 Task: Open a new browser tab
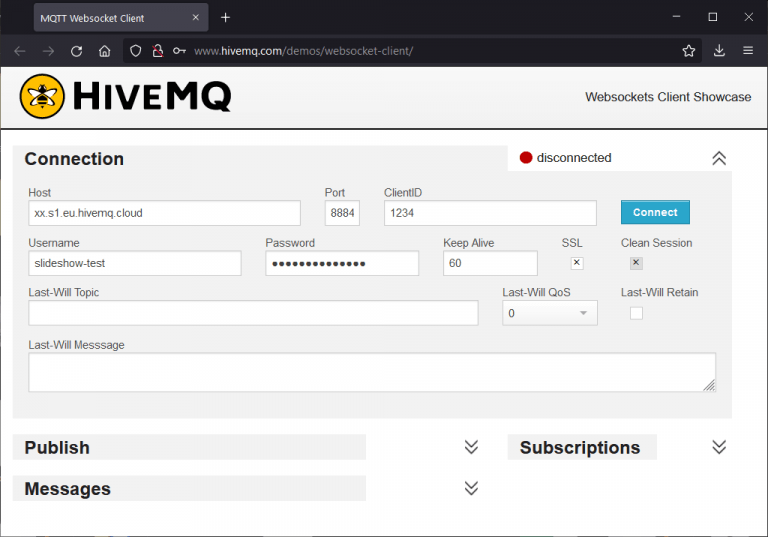225,17
